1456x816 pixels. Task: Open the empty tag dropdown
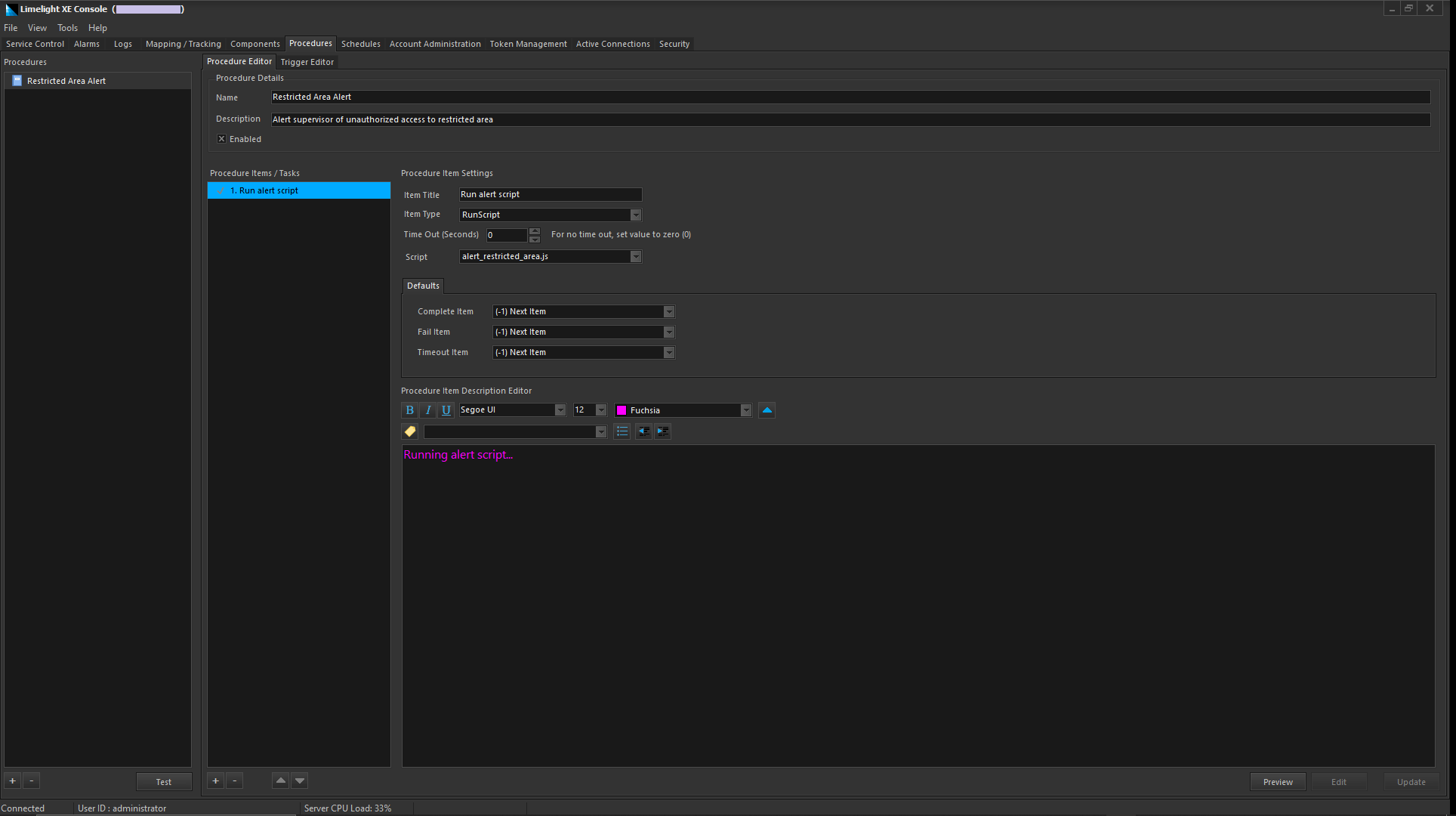click(x=601, y=432)
